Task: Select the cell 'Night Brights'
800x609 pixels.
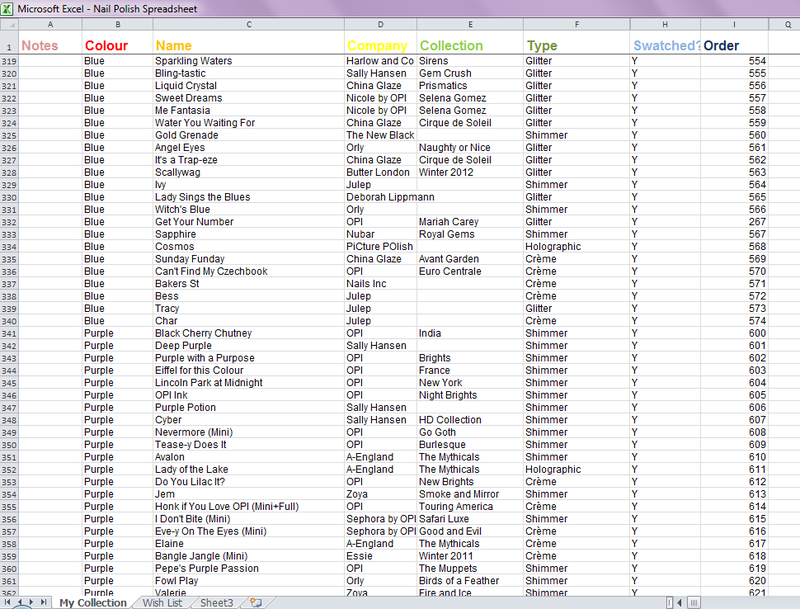Action: tap(470, 395)
